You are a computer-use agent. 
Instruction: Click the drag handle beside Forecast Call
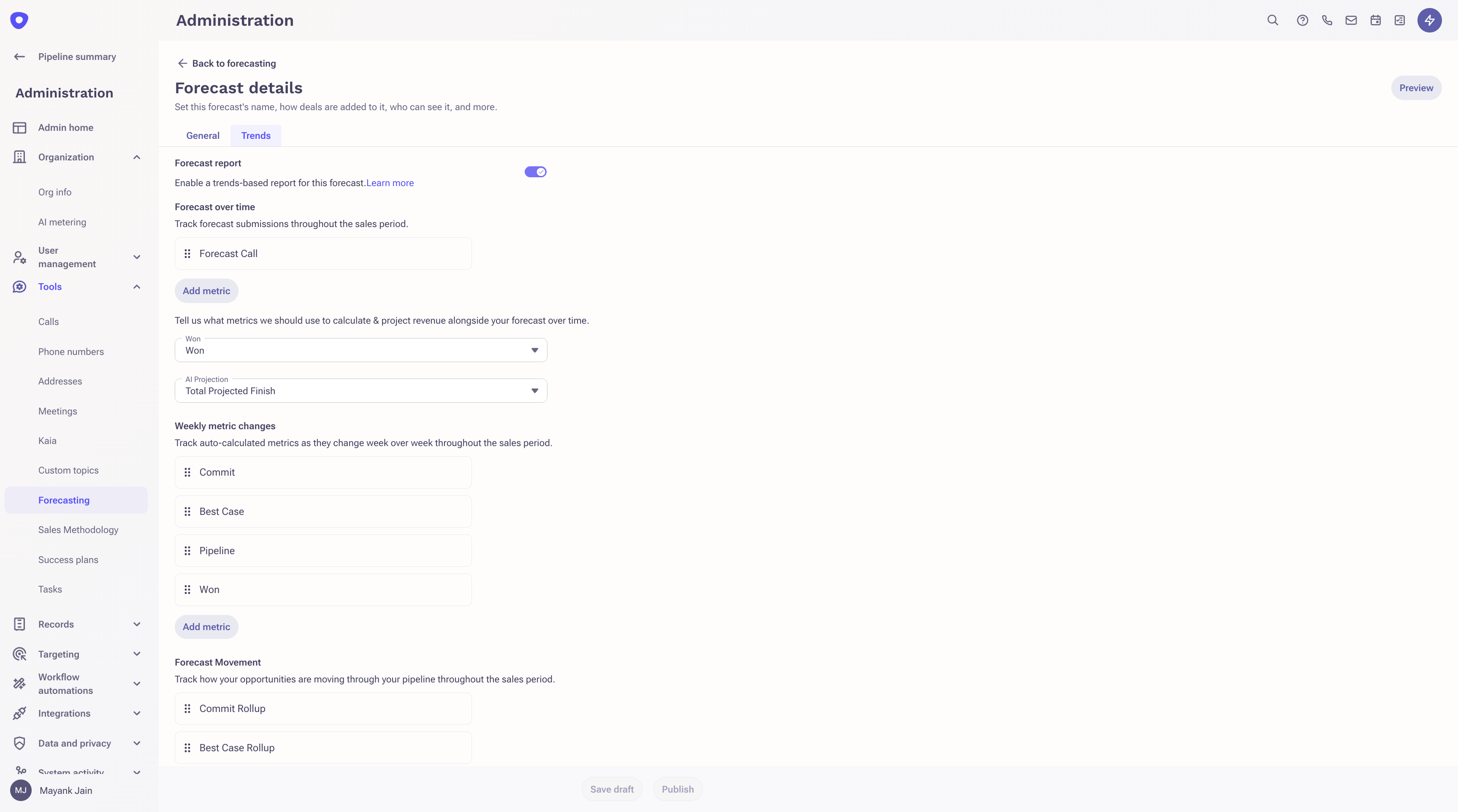click(x=187, y=254)
